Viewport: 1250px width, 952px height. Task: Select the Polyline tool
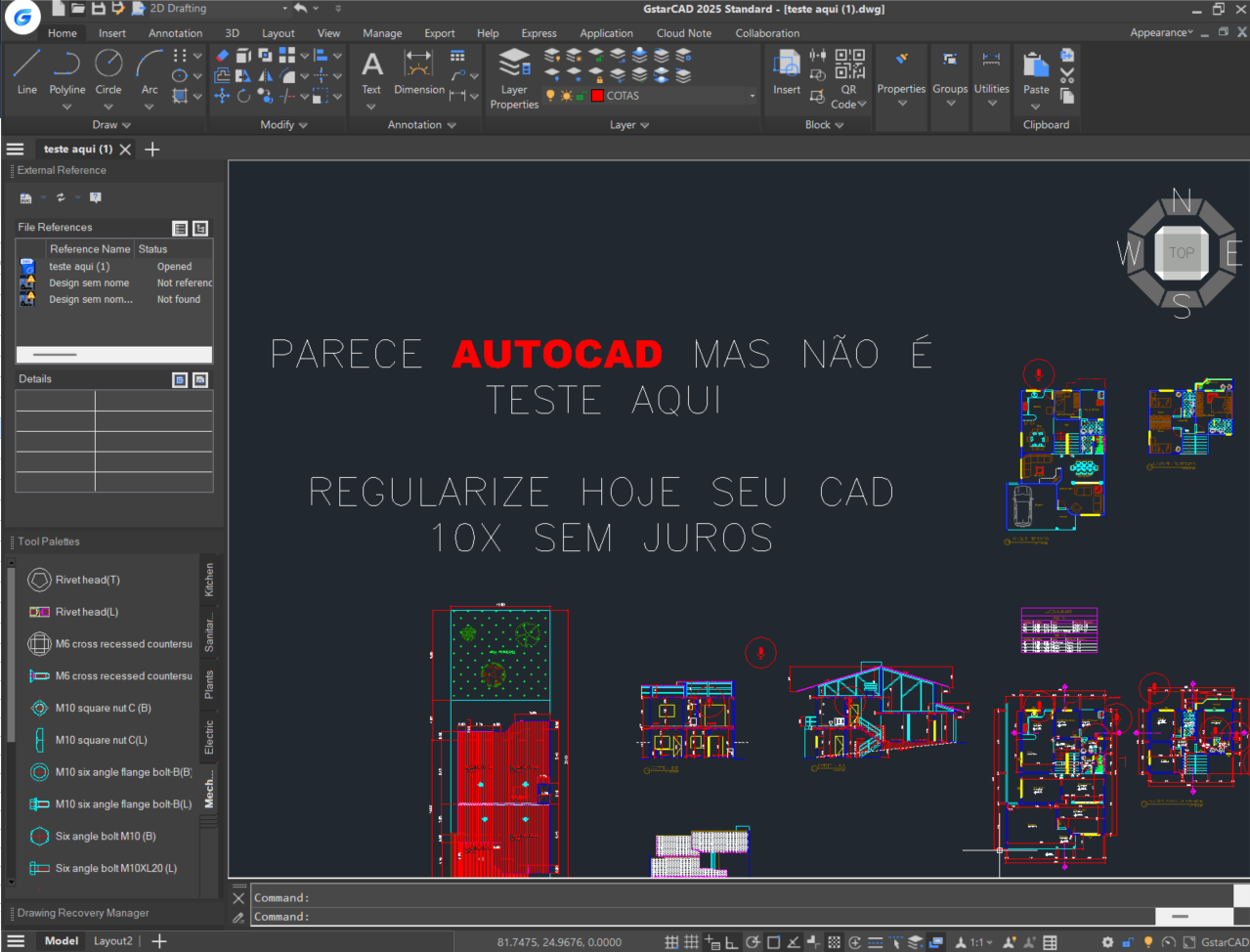66,66
